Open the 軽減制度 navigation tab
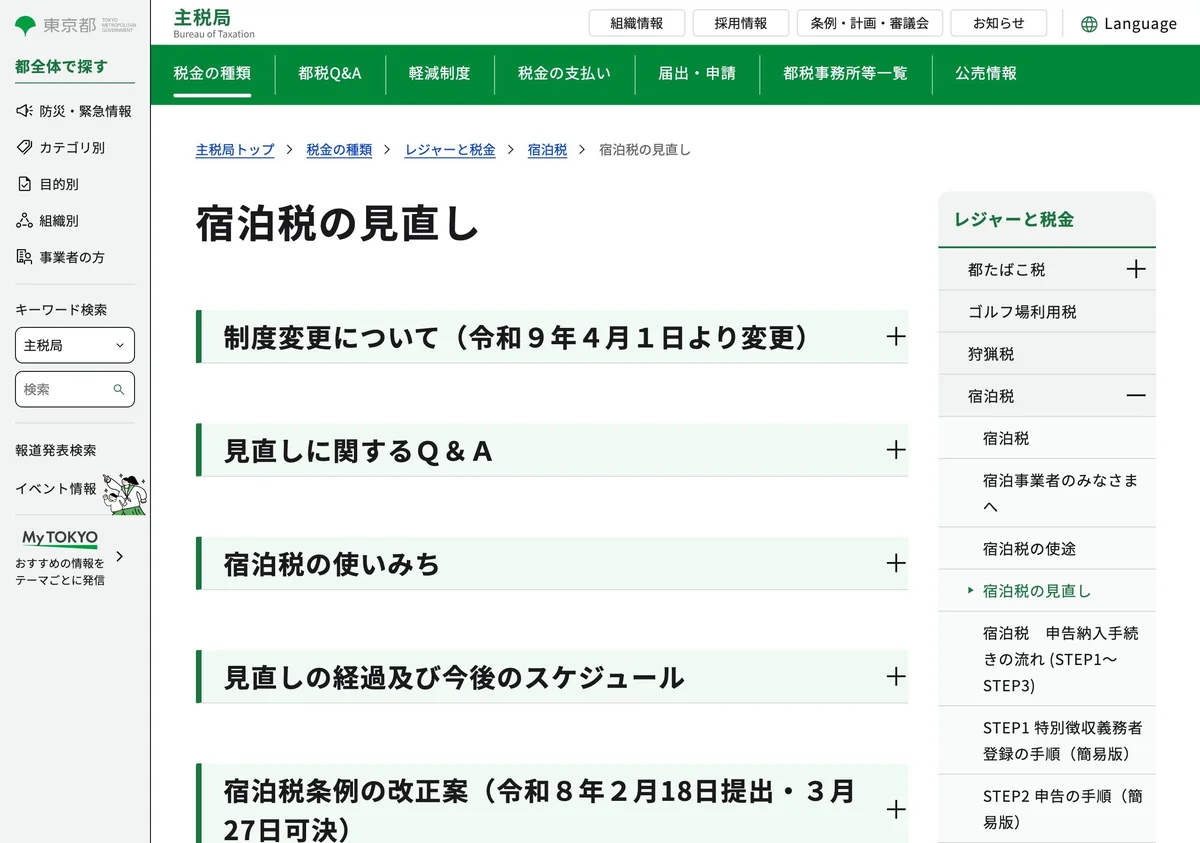 tap(439, 73)
